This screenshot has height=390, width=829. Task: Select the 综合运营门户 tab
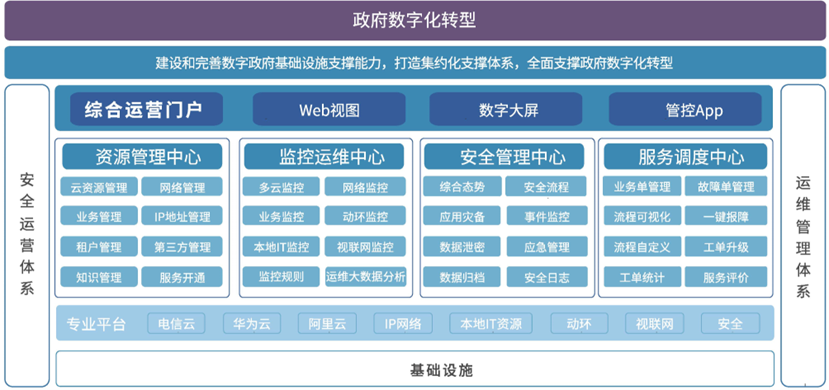coord(146,109)
